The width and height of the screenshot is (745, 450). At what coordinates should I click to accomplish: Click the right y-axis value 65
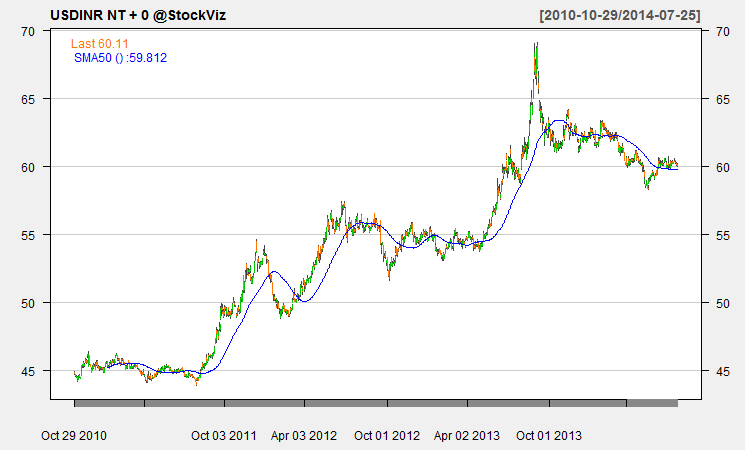pyautogui.click(x=723, y=99)
